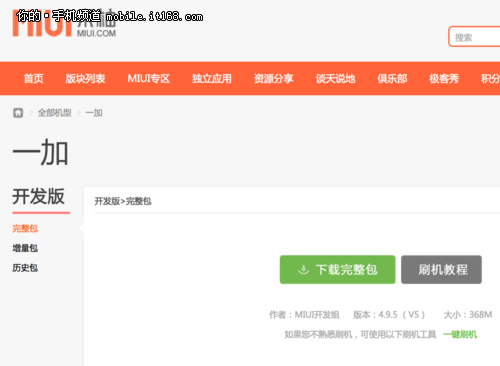Click the large 一加 page heading
The width and height of the screenshot is (500, 366).
(41, 153)
